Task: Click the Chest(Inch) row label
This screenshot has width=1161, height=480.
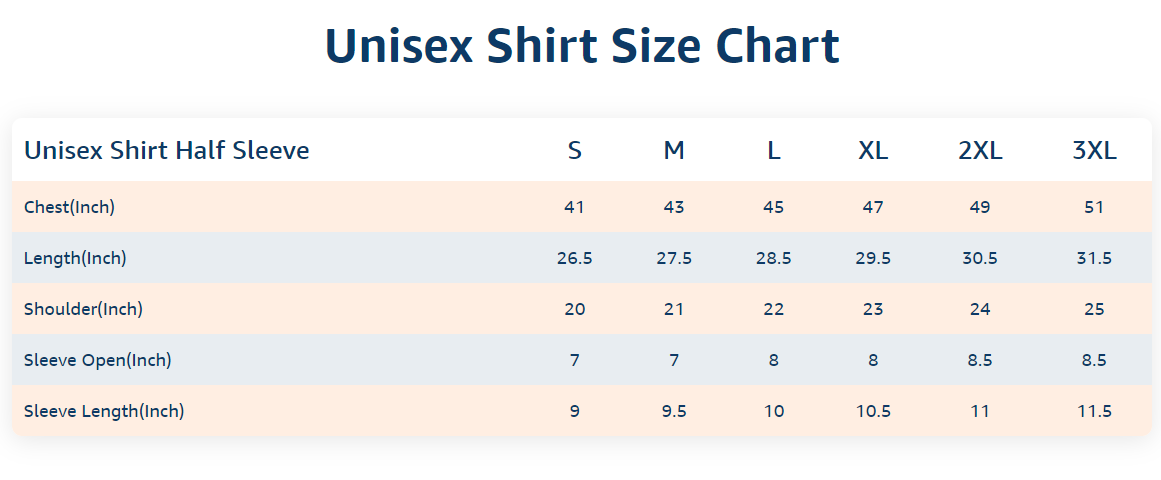Action: point(69,207)
